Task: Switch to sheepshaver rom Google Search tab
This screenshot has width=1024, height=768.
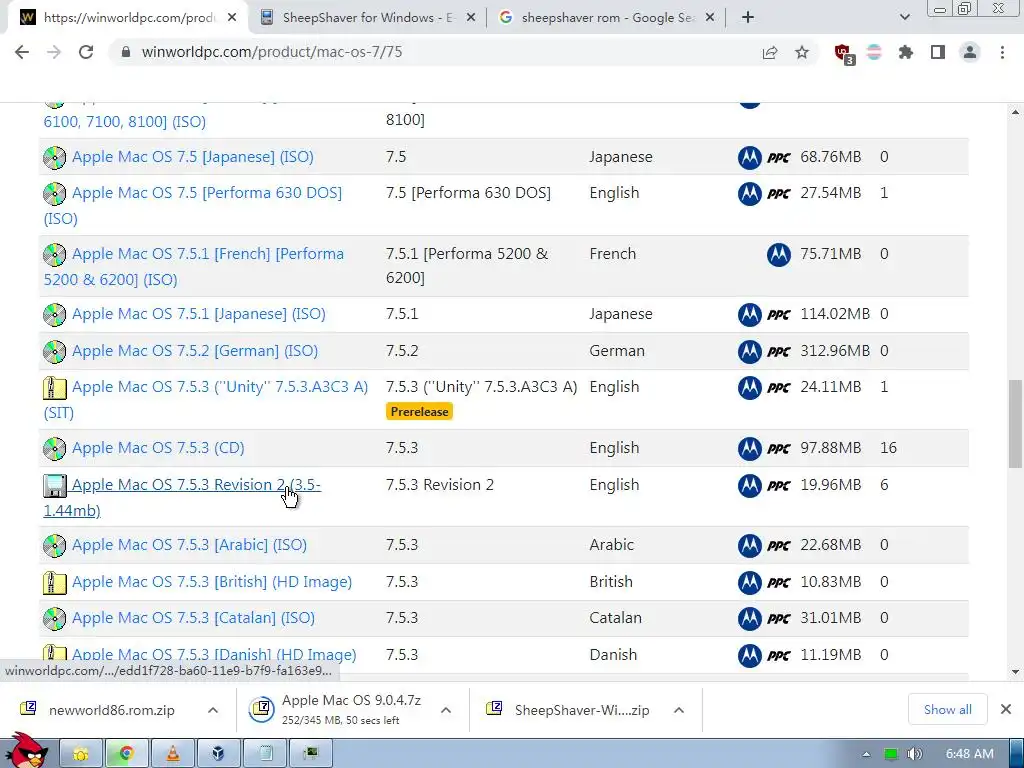Action: (607, 18)
